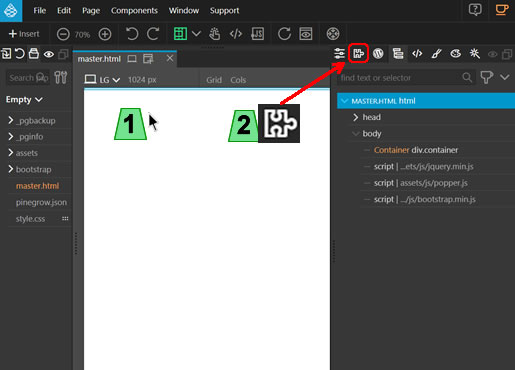The width and height of the screenshot is (515, 370).
Task: Select pinegrow.json file
Action: 41,202
